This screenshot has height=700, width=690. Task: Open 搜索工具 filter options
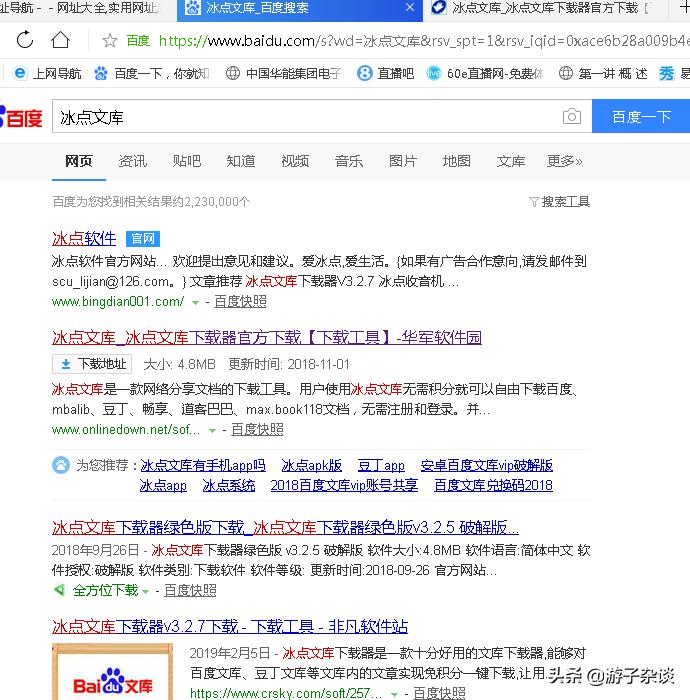click(x=560, y=202)
